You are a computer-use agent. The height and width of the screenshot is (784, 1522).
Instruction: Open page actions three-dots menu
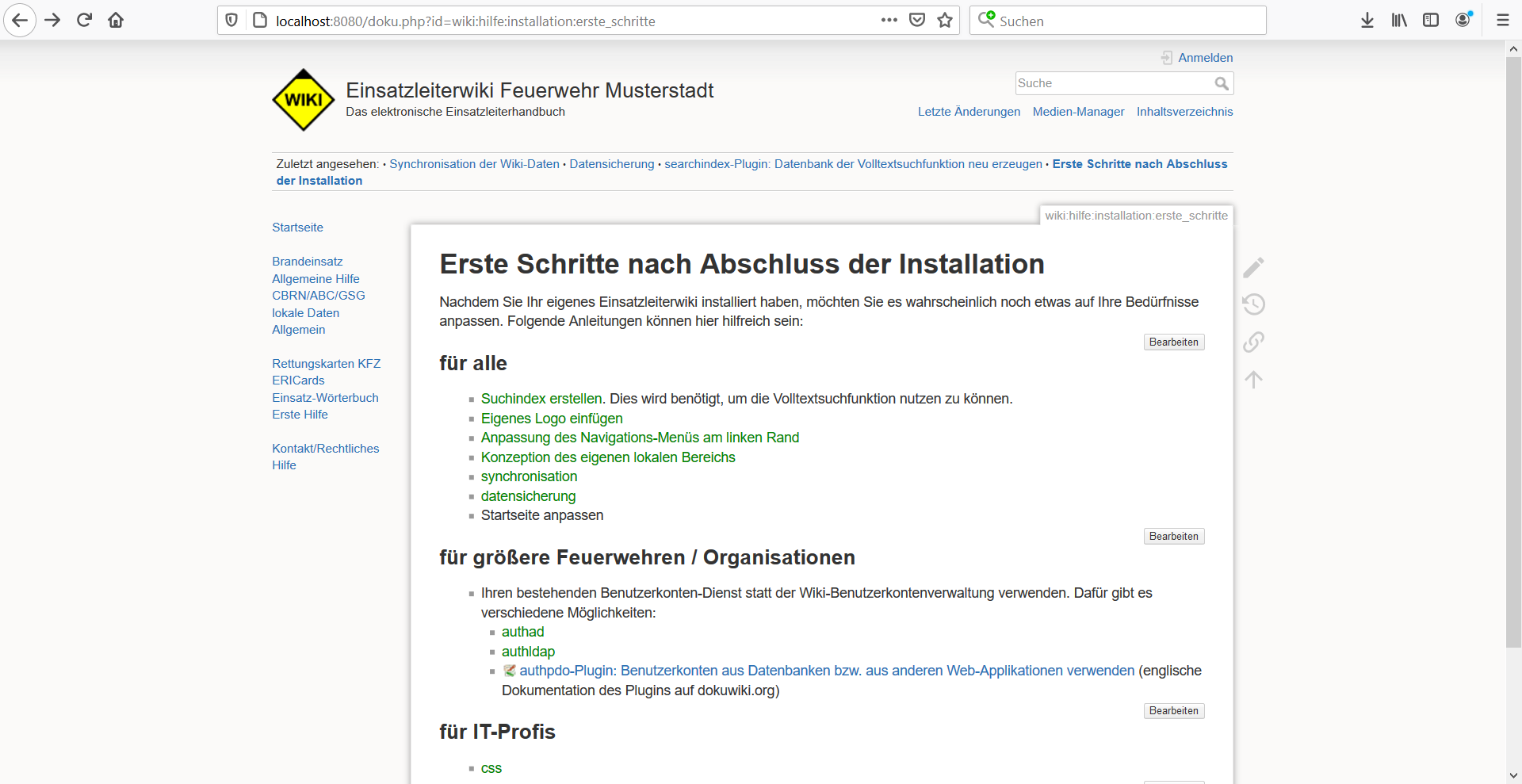(889, 21)
